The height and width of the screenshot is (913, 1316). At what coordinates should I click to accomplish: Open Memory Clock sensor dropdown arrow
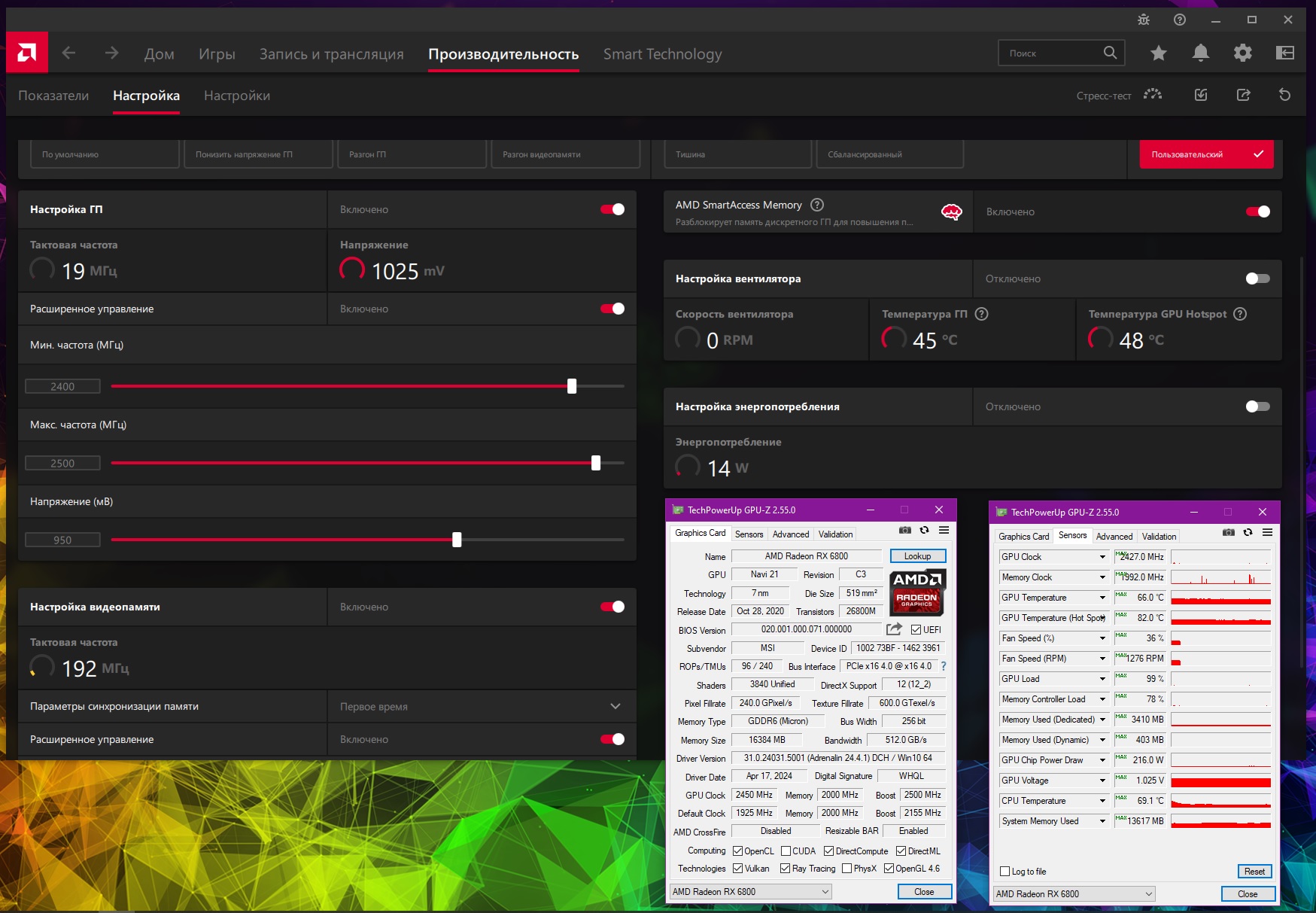point(1102,577)
